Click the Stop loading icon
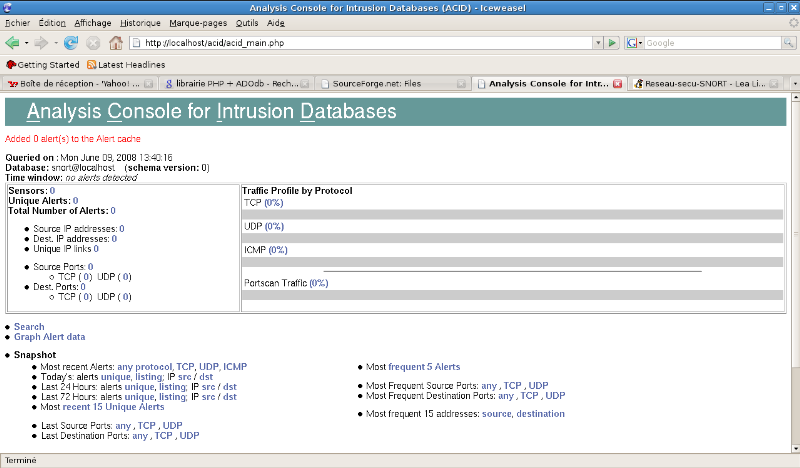This screenshot has height=468, width=800. coord(93,43)
